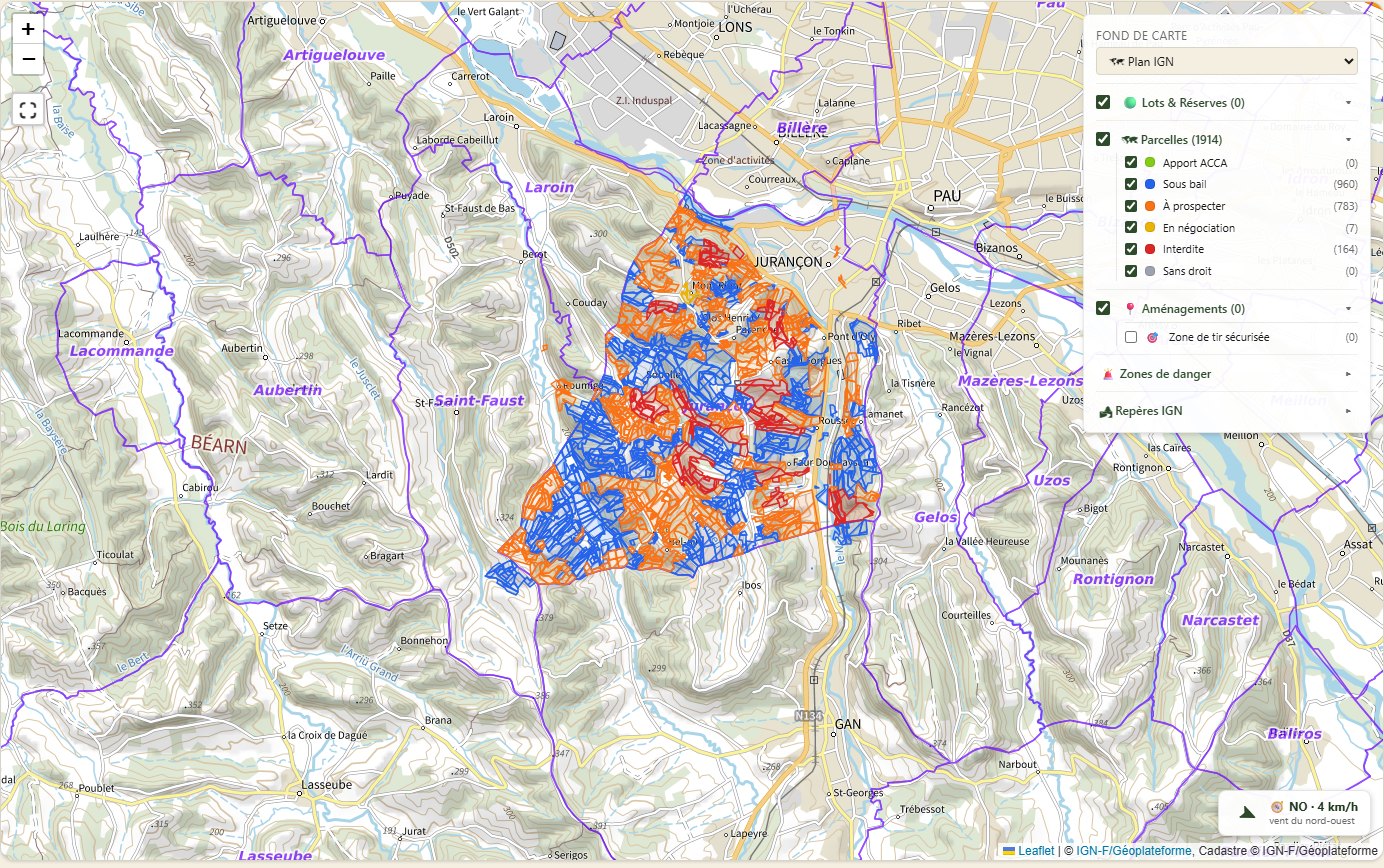The image size is (1384, 868).
Task: Click the Zone de tir target icon
Action: (1152, 337)
